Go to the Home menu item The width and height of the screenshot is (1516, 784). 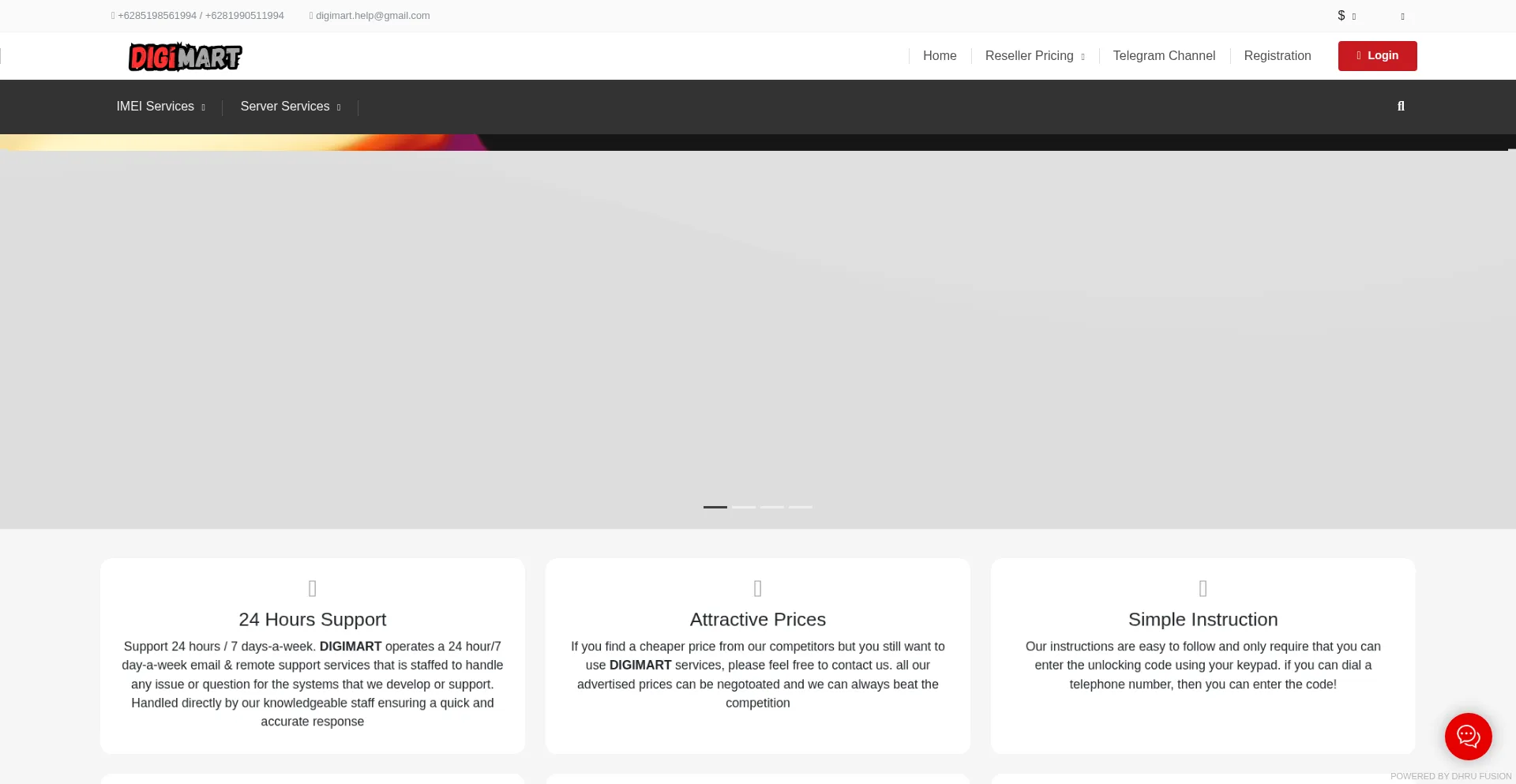tap(940, 56)
